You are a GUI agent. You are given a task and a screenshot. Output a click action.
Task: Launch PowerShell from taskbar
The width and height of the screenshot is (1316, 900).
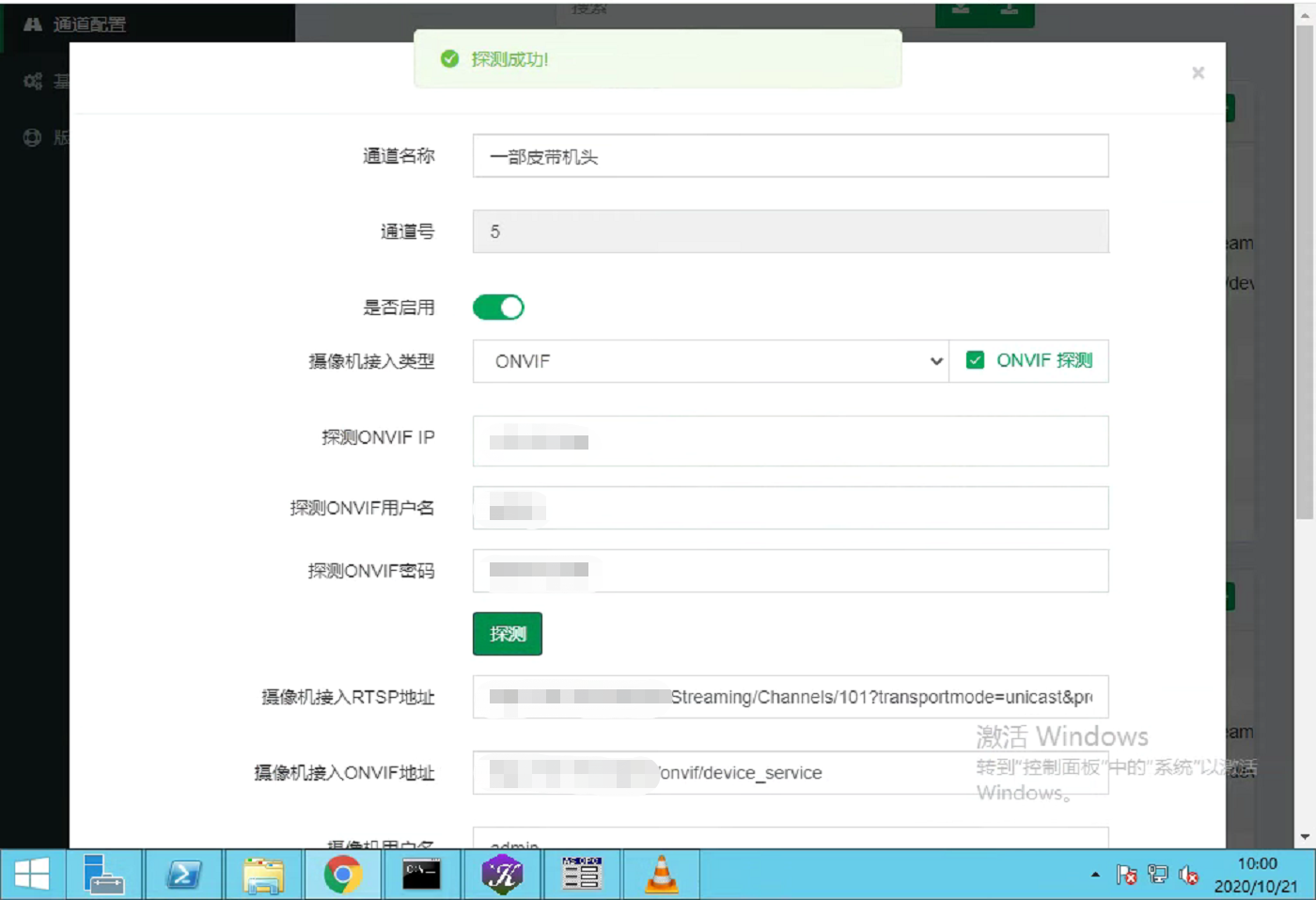pyautogui.click(x=183, y=875)
